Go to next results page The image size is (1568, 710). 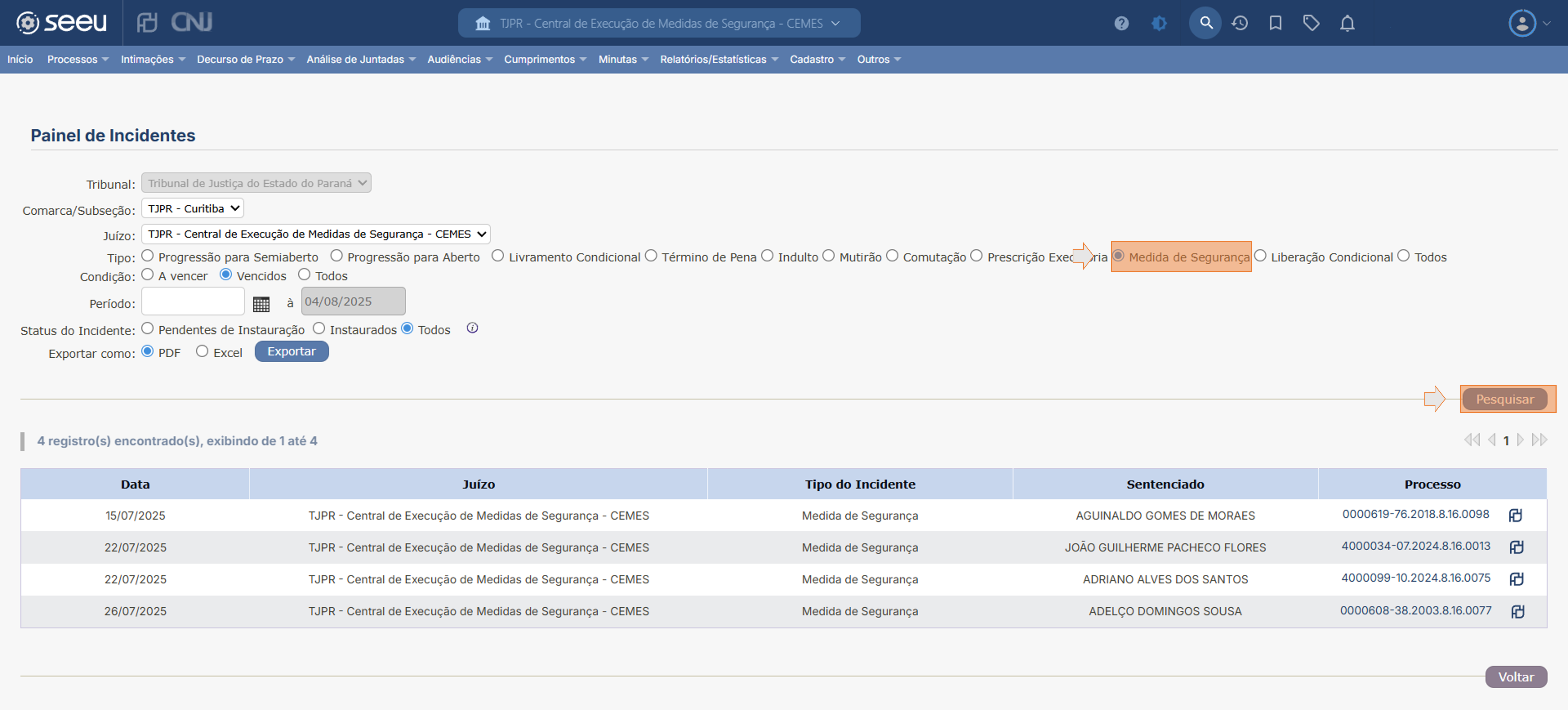coord(1521,440)
